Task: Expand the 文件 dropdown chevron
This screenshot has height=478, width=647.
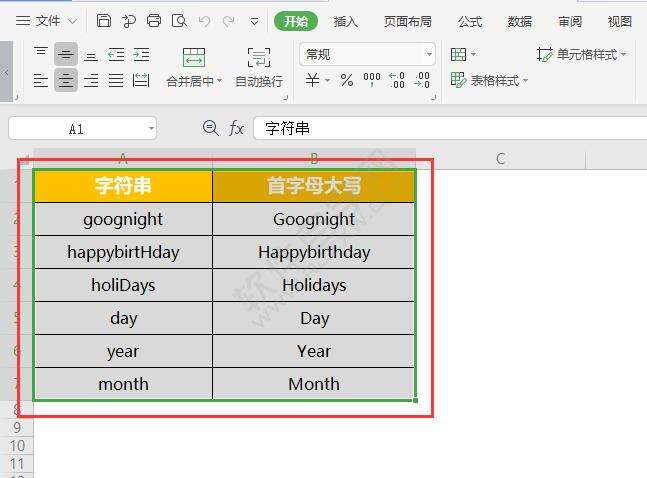Action: [72, 21]
